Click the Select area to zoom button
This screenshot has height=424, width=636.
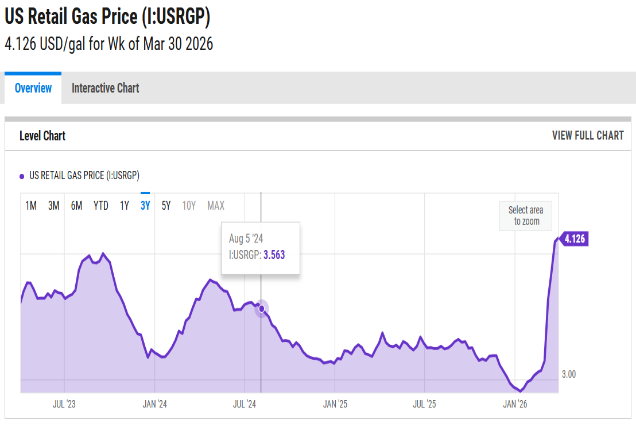(x=525, y=215)
